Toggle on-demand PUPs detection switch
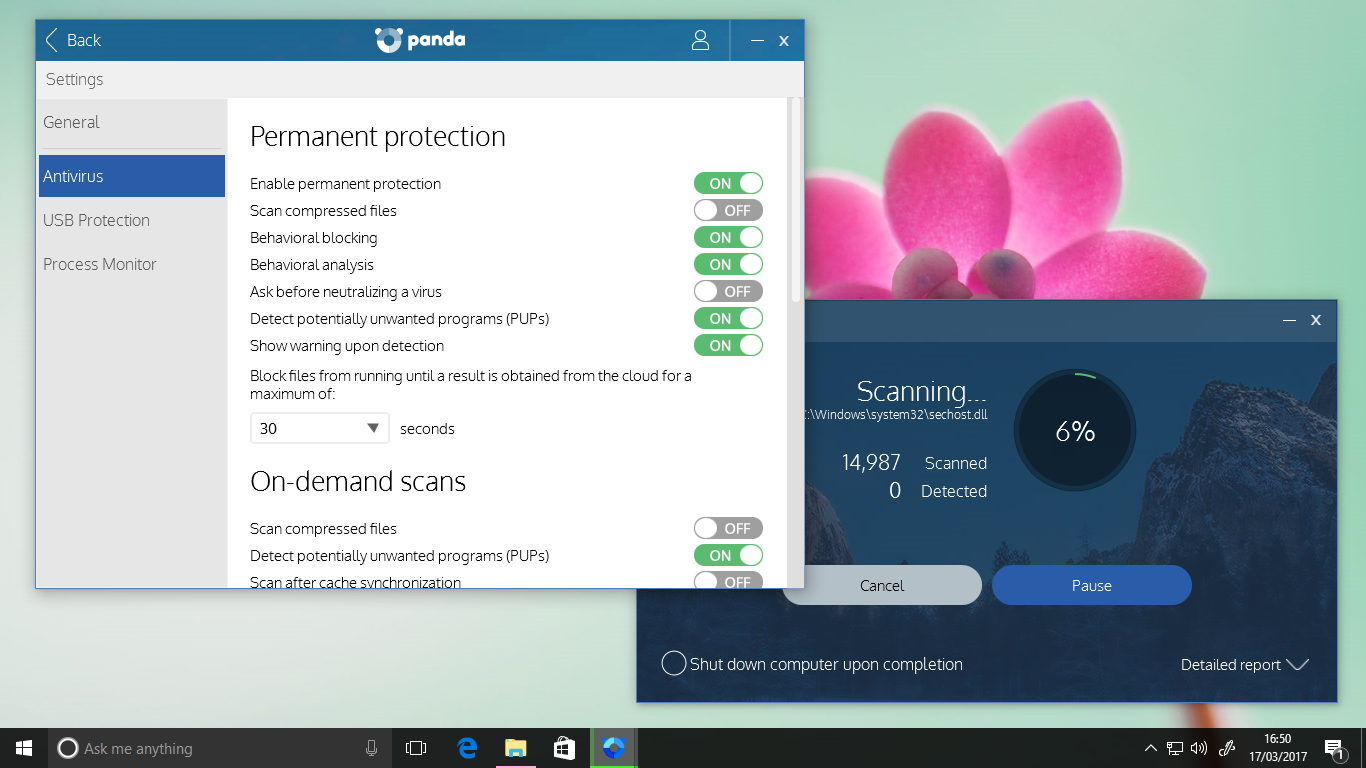The height and width of the screenshot is (768, 1366). (x=728, y=555)
